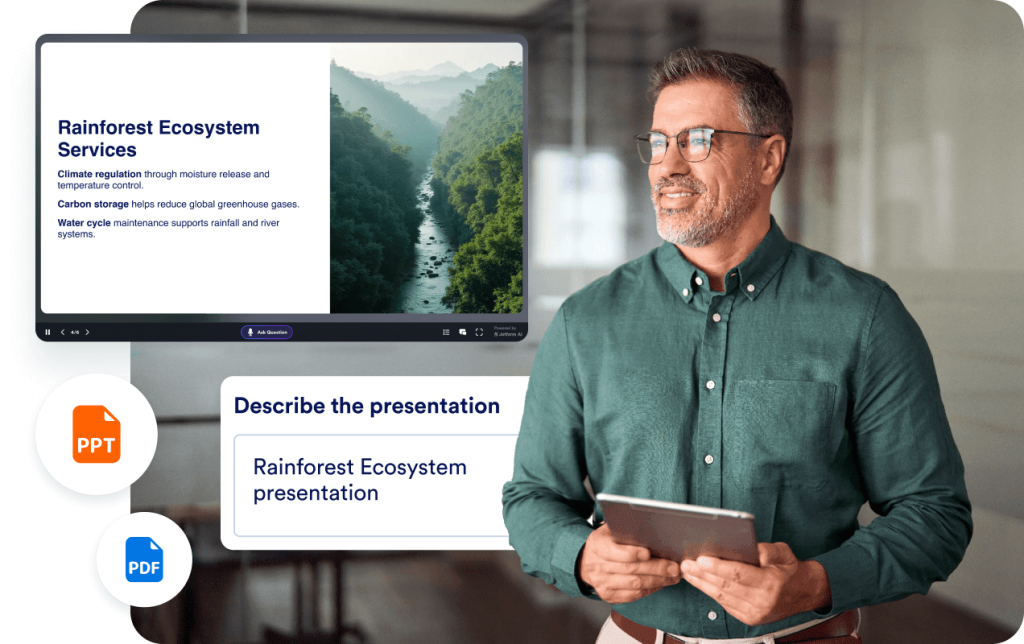Open the slide list view icon
Screen dimensions: 1024x644
(x=446, y=331)
